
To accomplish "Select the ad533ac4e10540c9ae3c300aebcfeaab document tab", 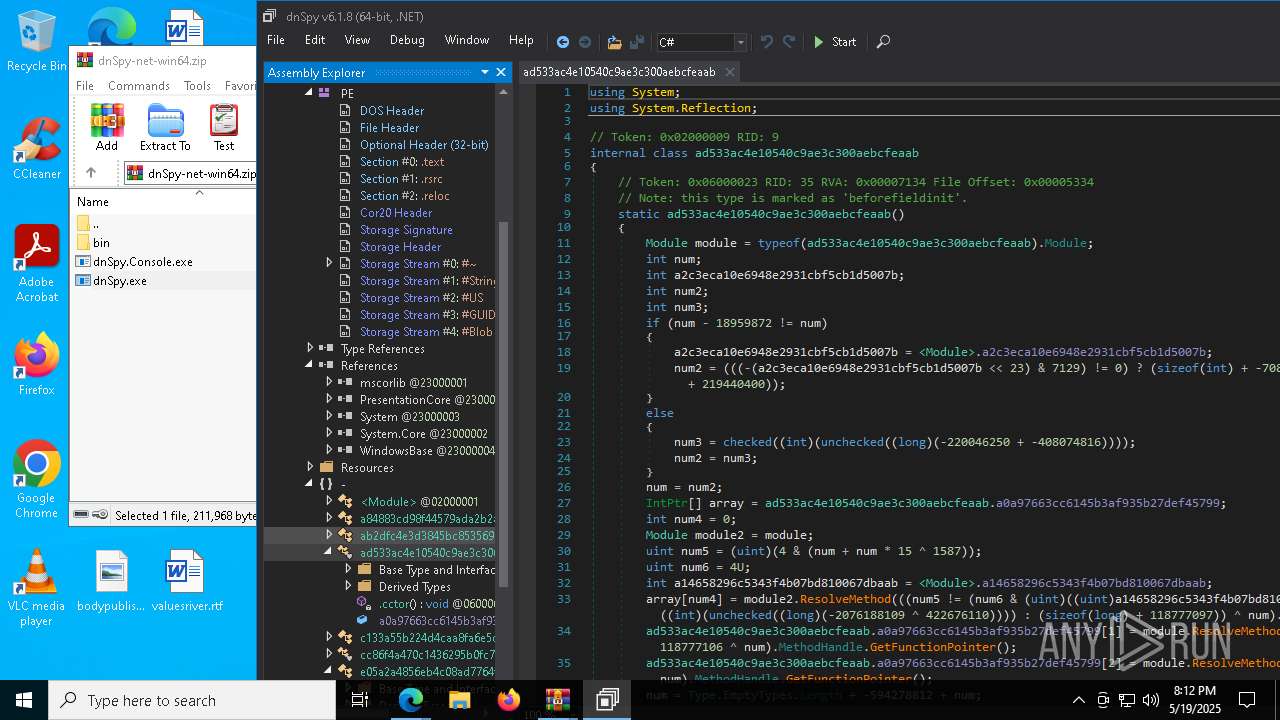I will pyautogui.click(x=619, y=72).
